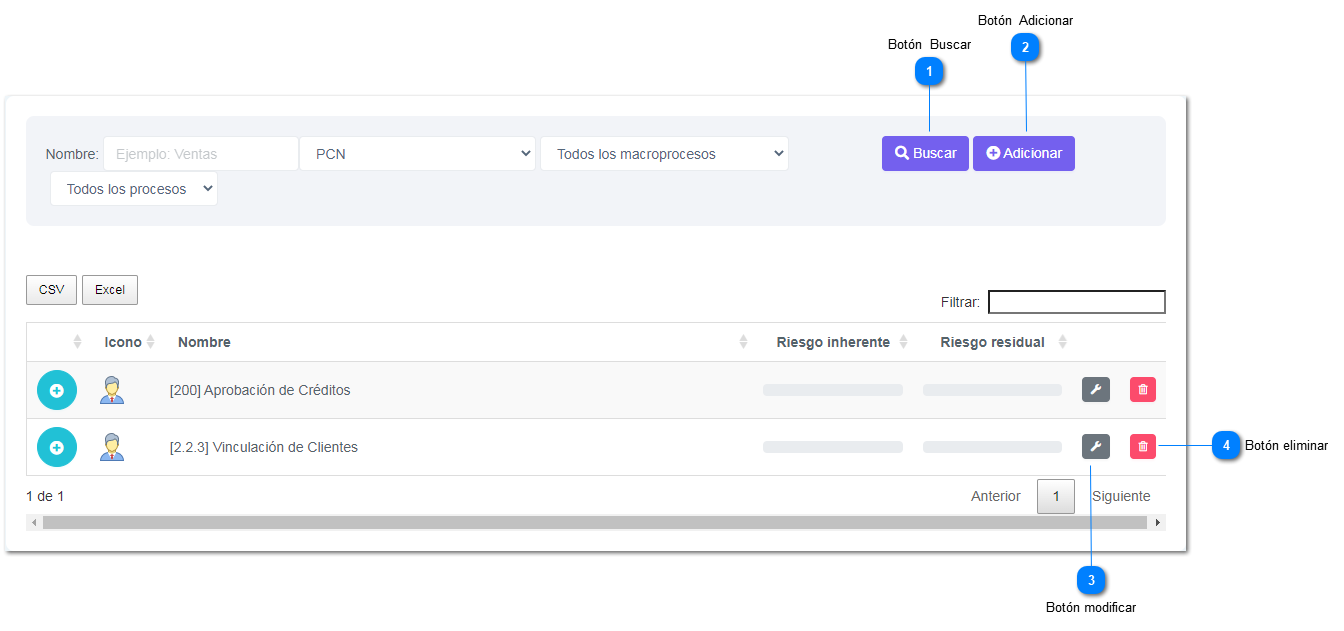Select page 1 in the pagination

tap(1056, 496)
